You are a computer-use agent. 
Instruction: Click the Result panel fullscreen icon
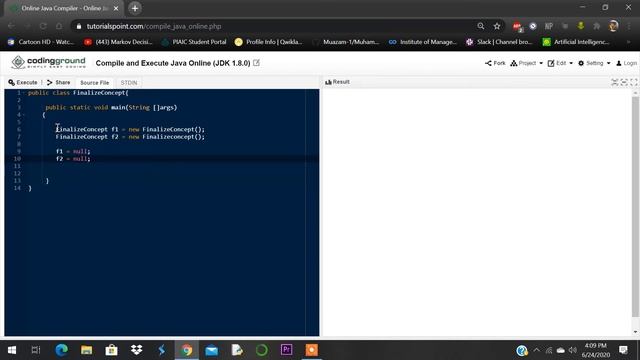633,82
